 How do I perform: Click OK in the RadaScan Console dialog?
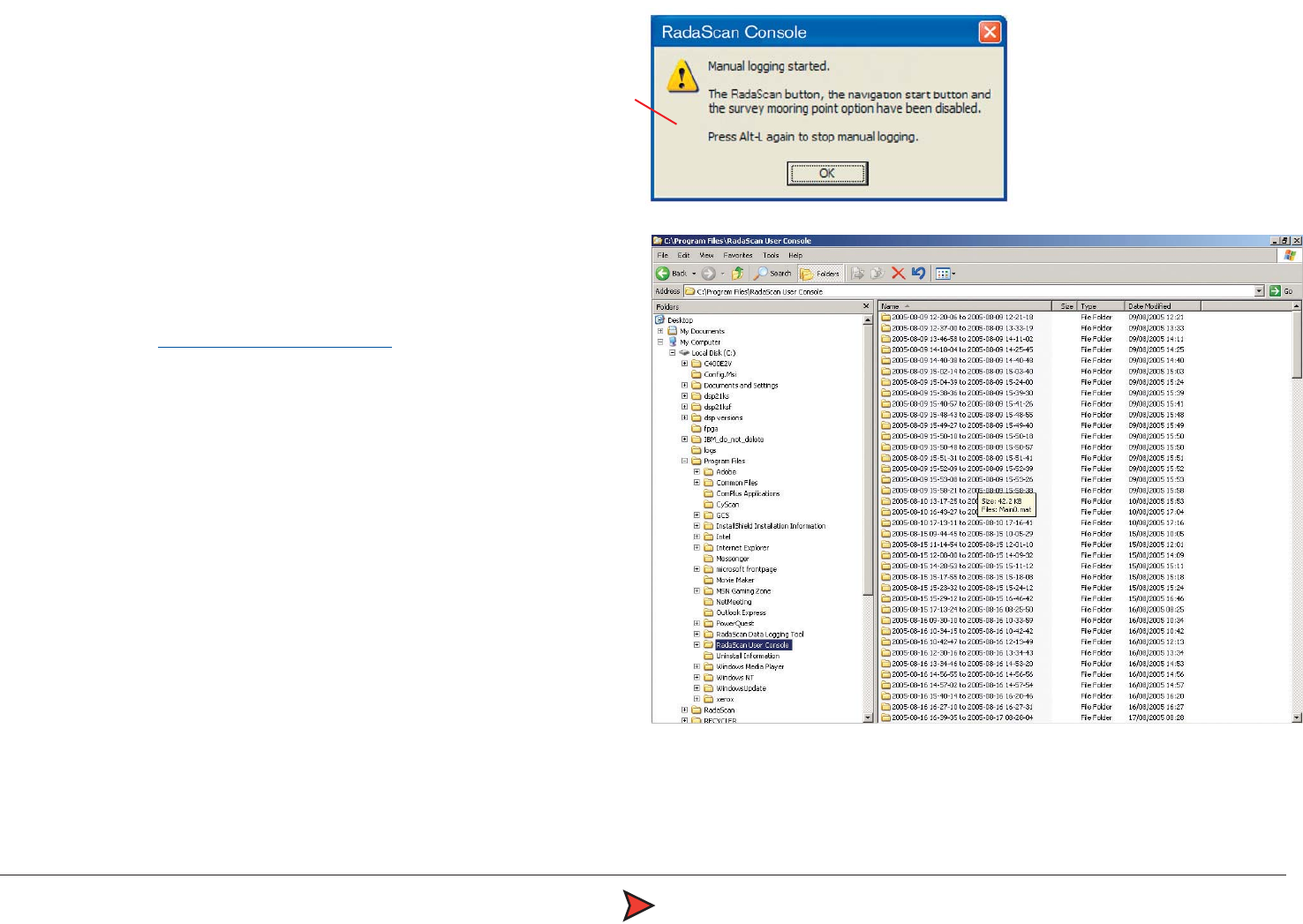[x=827, y=173]
